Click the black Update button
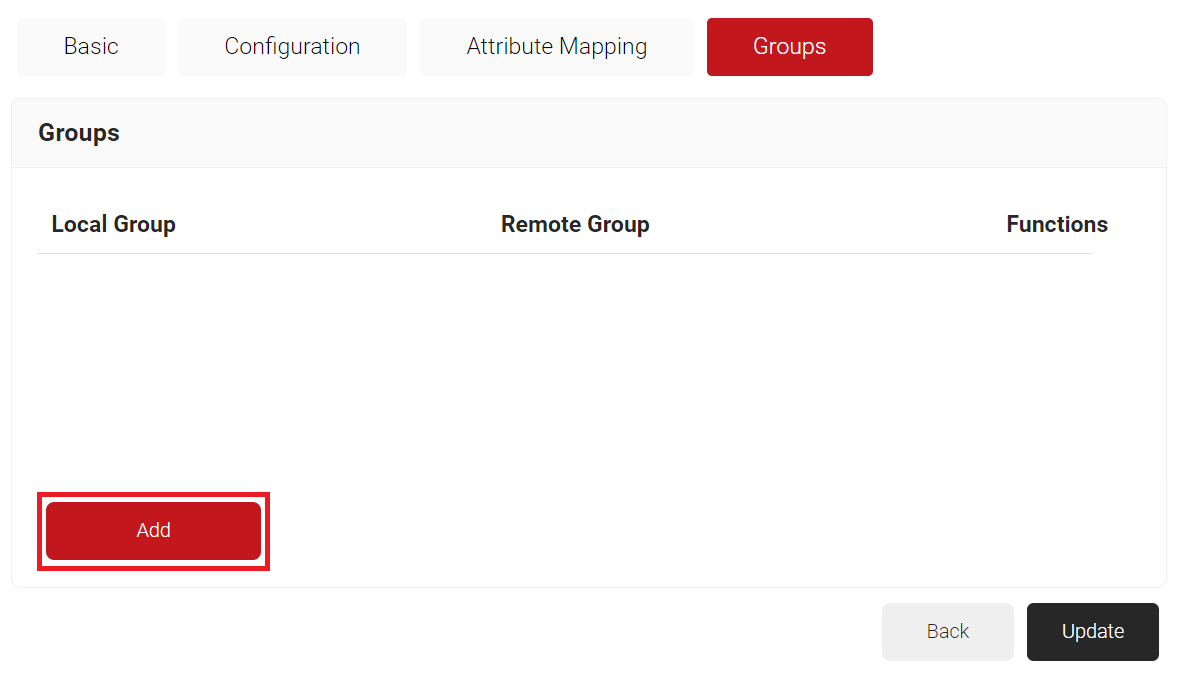Screen dimensions: 1179x686 pyautogui.click(x=1092, y=631)
